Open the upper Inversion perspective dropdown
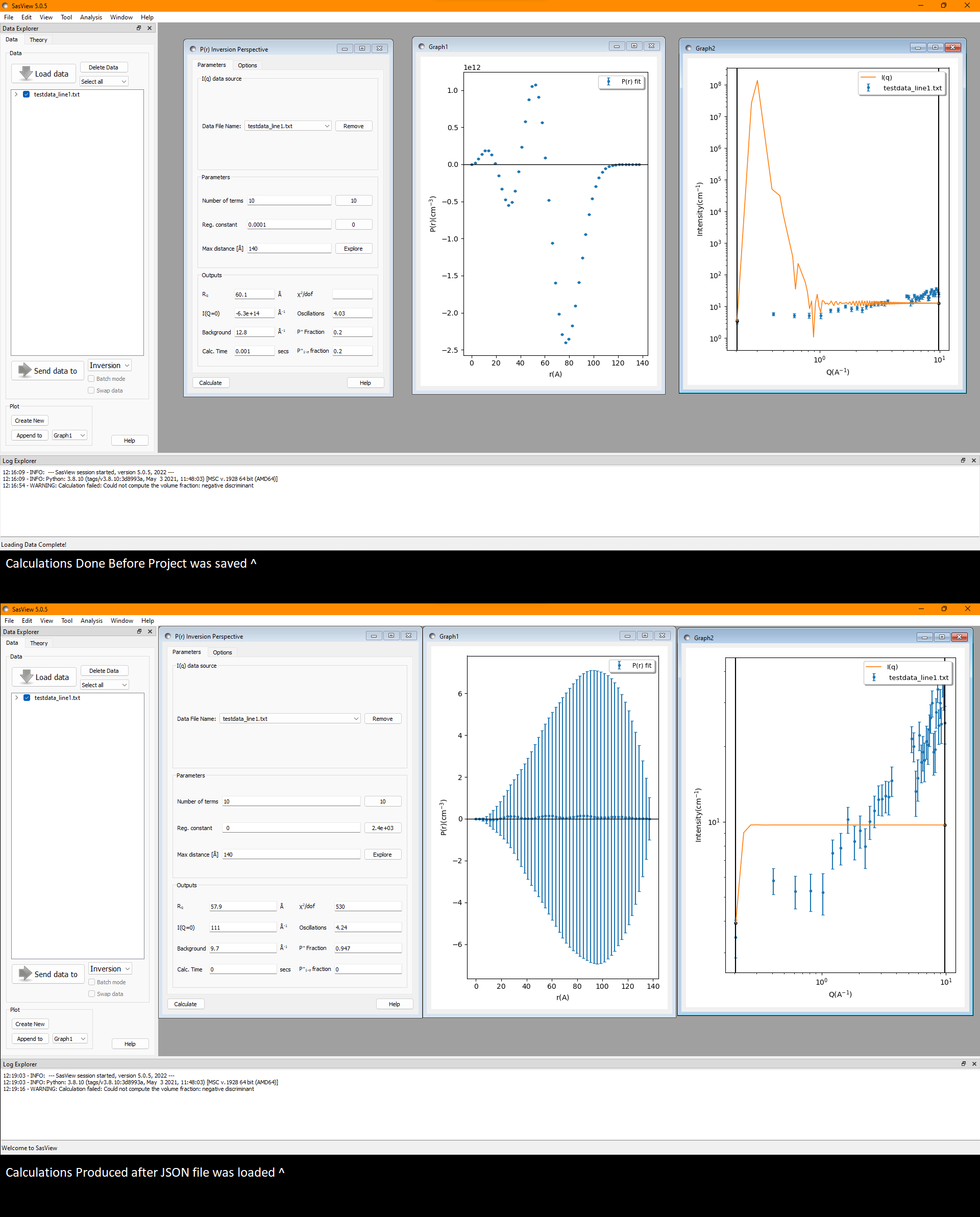Image resolution: width=980 pixels, height=1217 pixels. 110,366
